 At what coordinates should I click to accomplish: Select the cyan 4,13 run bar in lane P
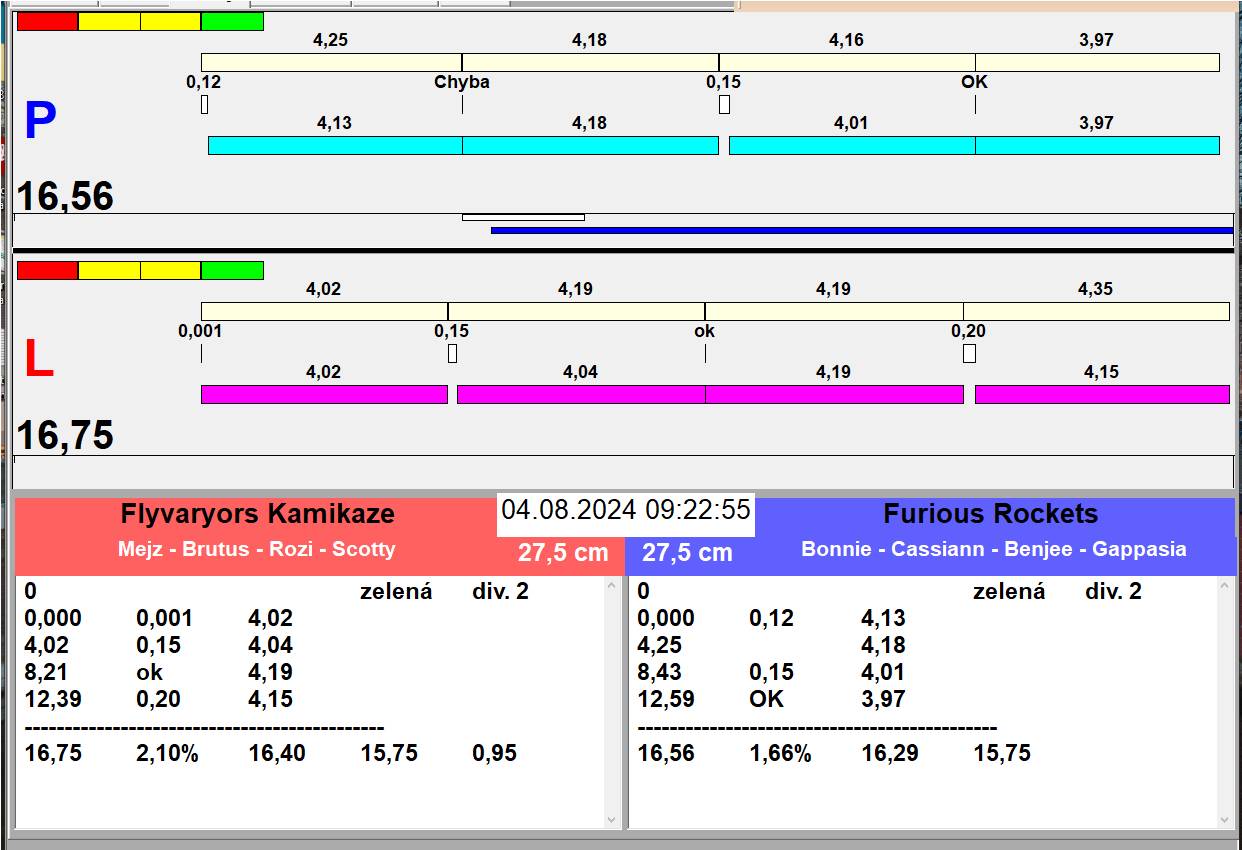pyautogui.click(x=334, y=145)
